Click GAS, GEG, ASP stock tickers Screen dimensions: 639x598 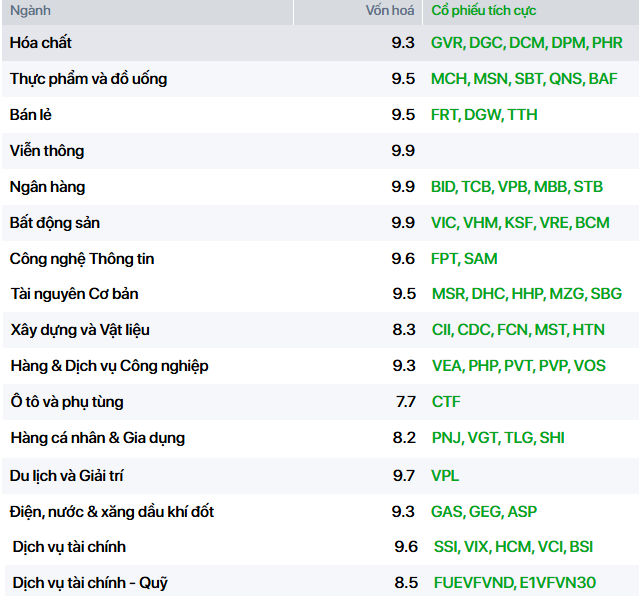tap(484, 512)
